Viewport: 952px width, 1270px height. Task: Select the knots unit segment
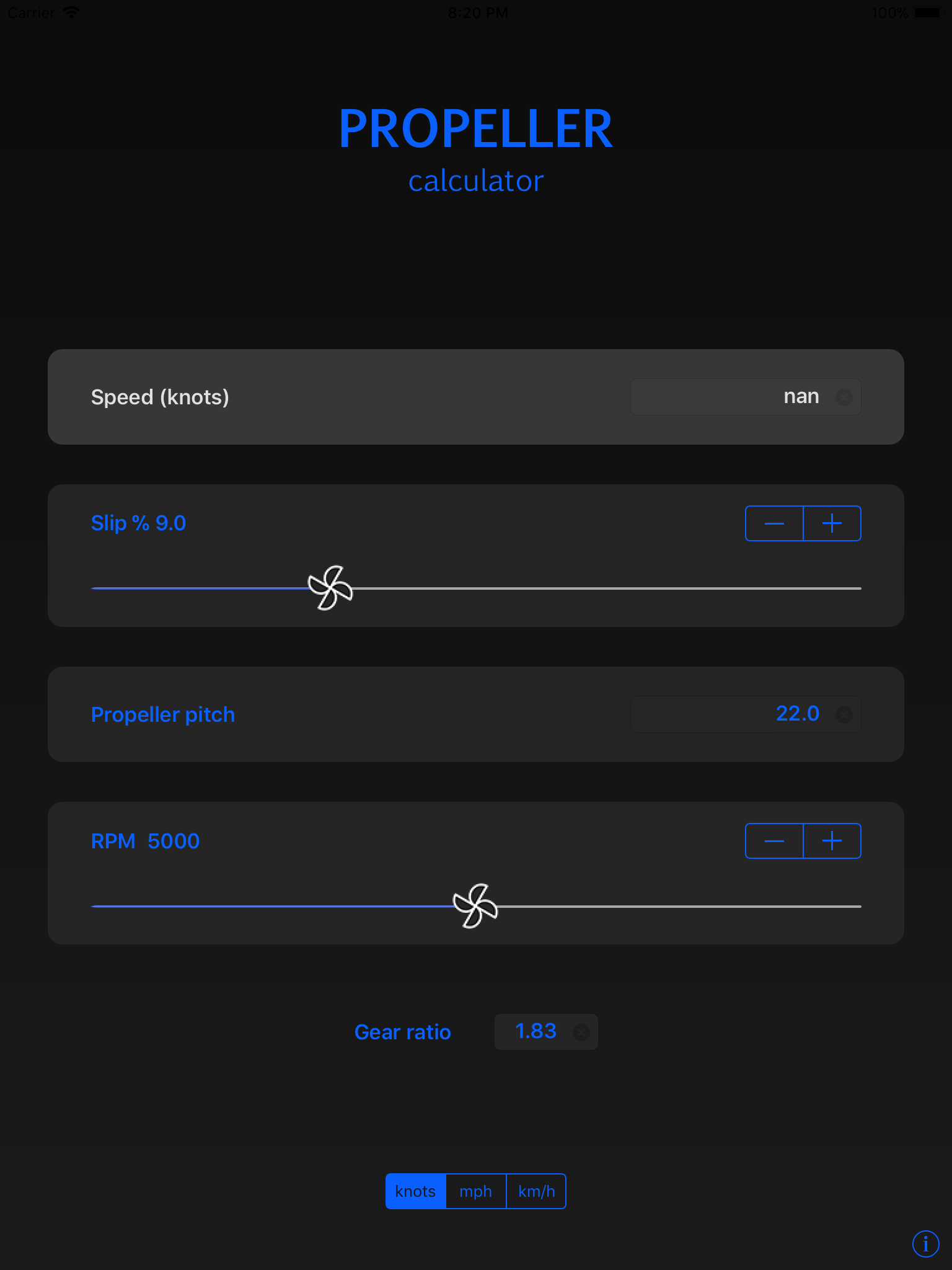tap(415, 1191)
